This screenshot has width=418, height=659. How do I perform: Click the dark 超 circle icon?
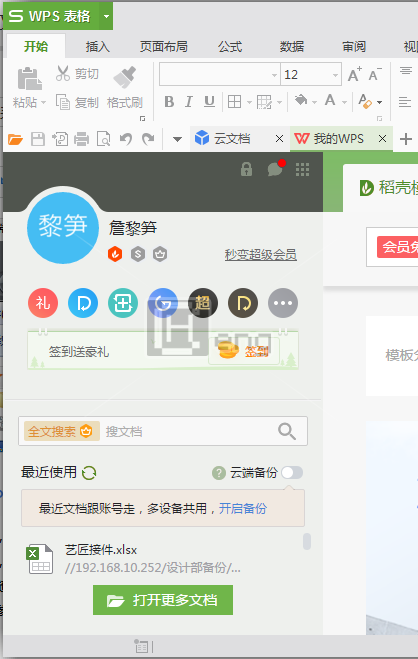click(203, 303)
